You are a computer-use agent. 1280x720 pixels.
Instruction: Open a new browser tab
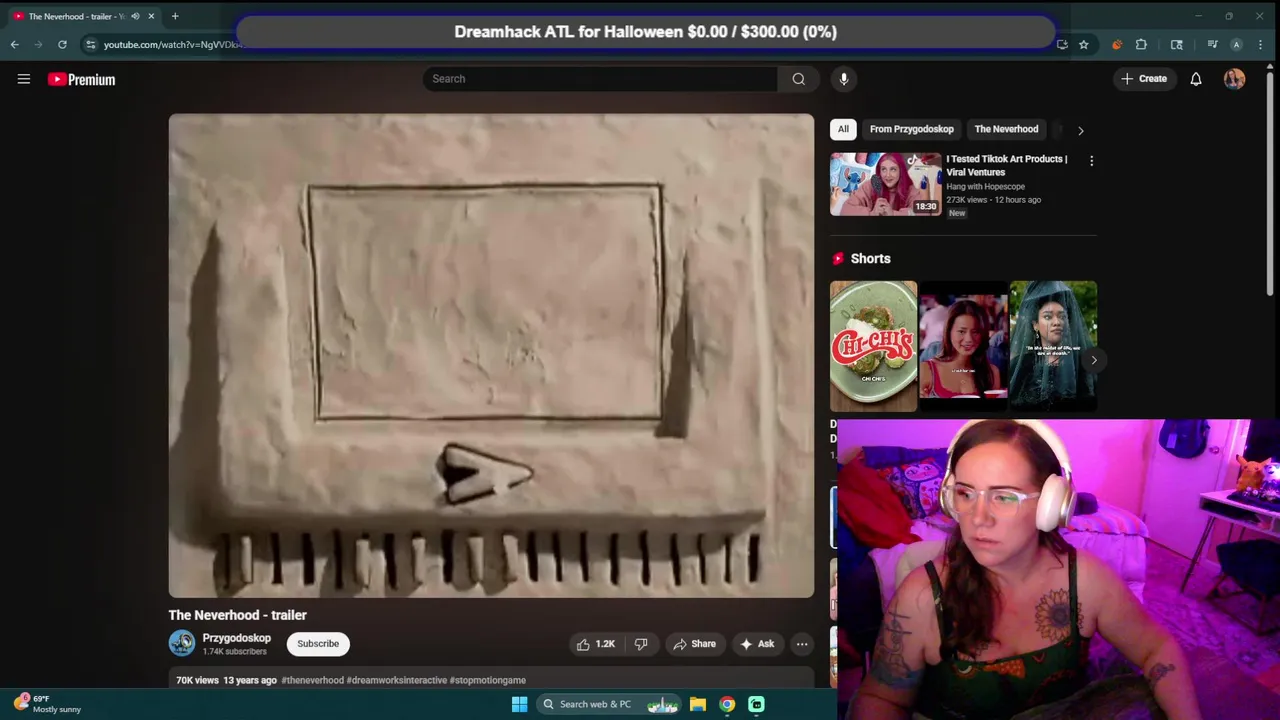point(175,16)
